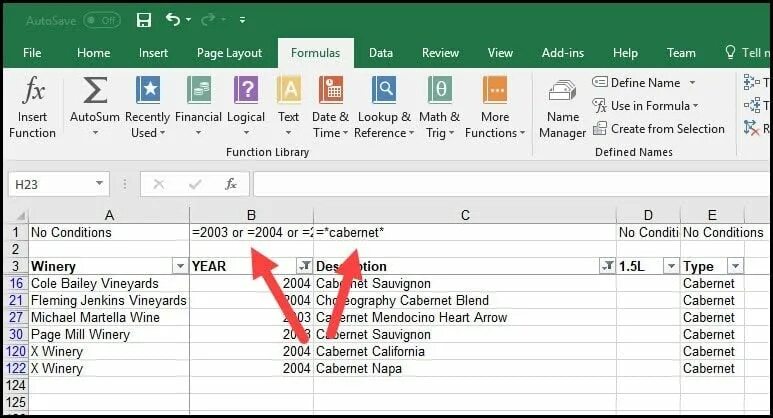This screenshot has height=418, width=773.
Task: Open the Recently Used functions list
Action: pyautogui.click(x=147, y=107)
